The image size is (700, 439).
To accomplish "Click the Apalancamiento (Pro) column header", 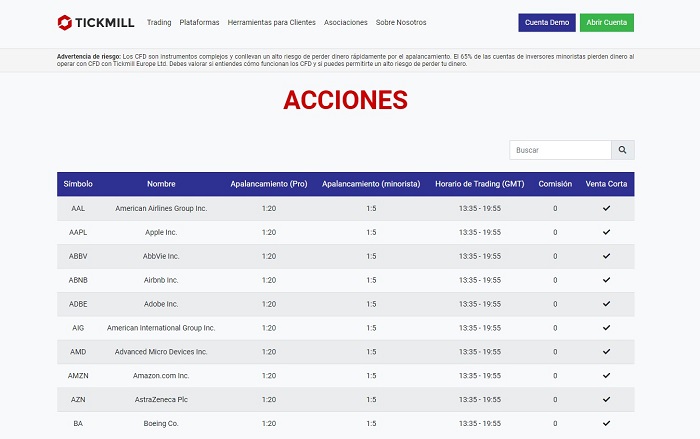I will pyautogui.click(x=269, y=184).
